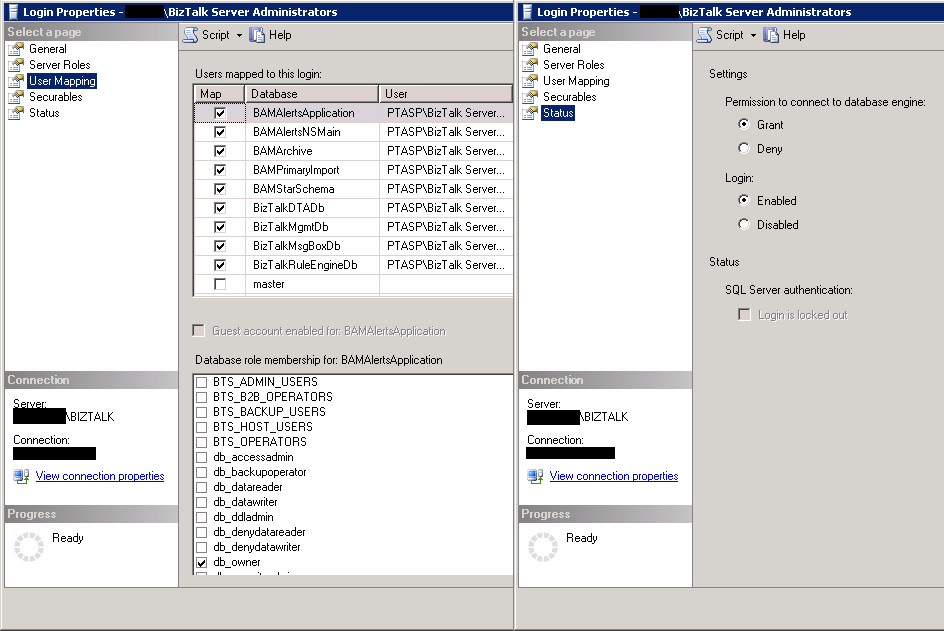Screen dimensions: 944x631
Task: Expand the Script dropdown arrow in left dialog
Action: 240,35
